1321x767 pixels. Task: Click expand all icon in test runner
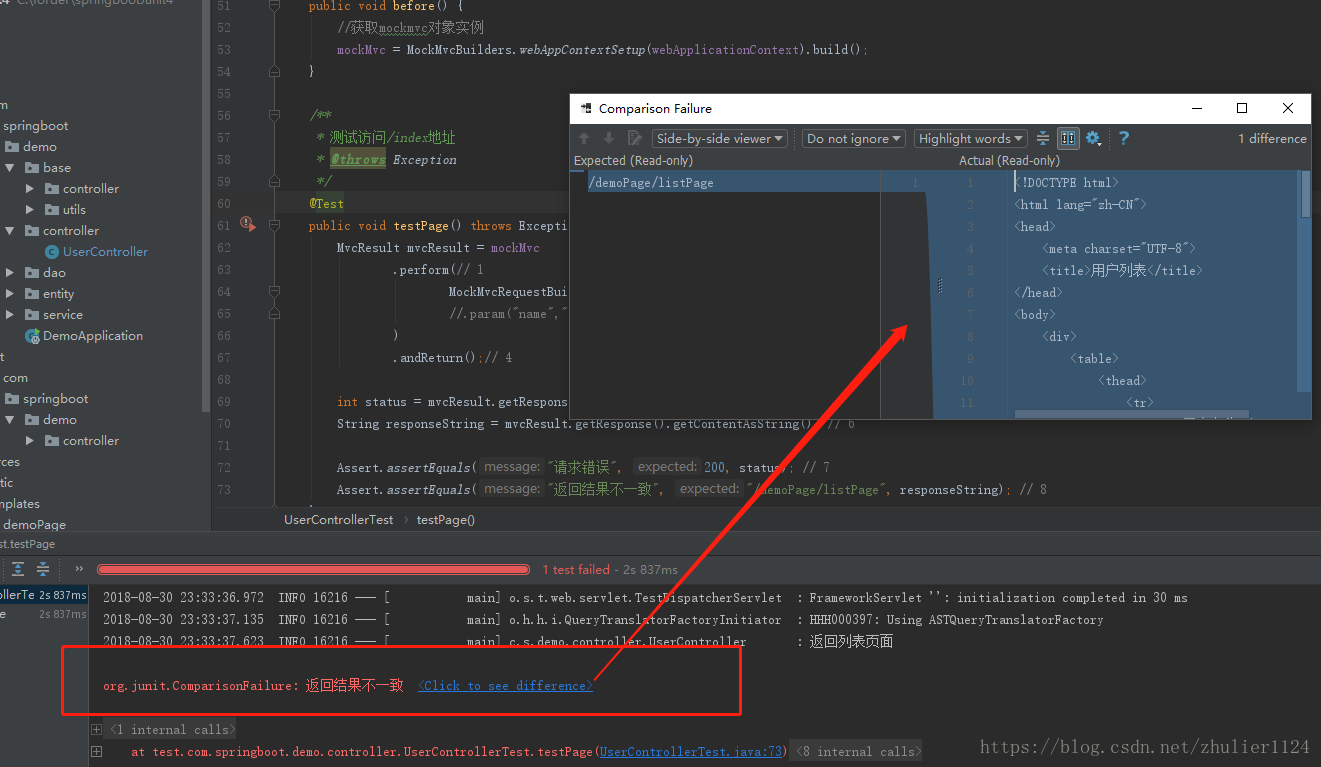18,569
